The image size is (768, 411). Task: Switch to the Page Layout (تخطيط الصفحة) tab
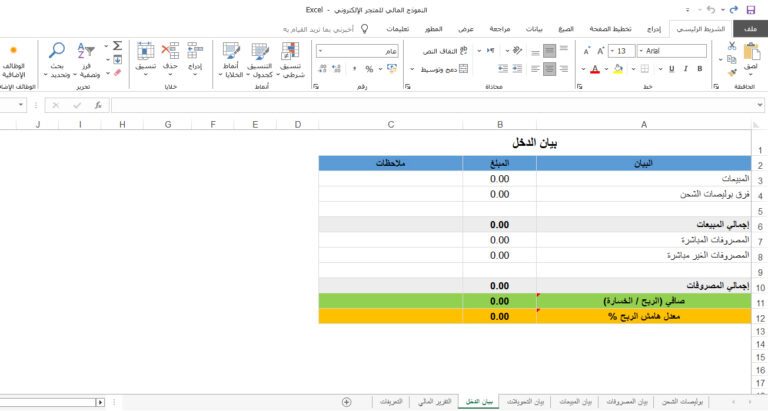(610, 29)
